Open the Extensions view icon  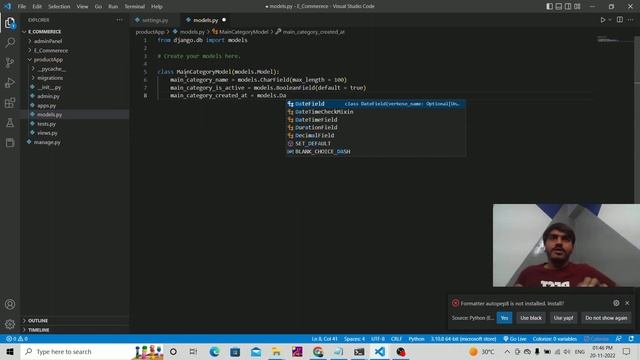tap(10, 102)
